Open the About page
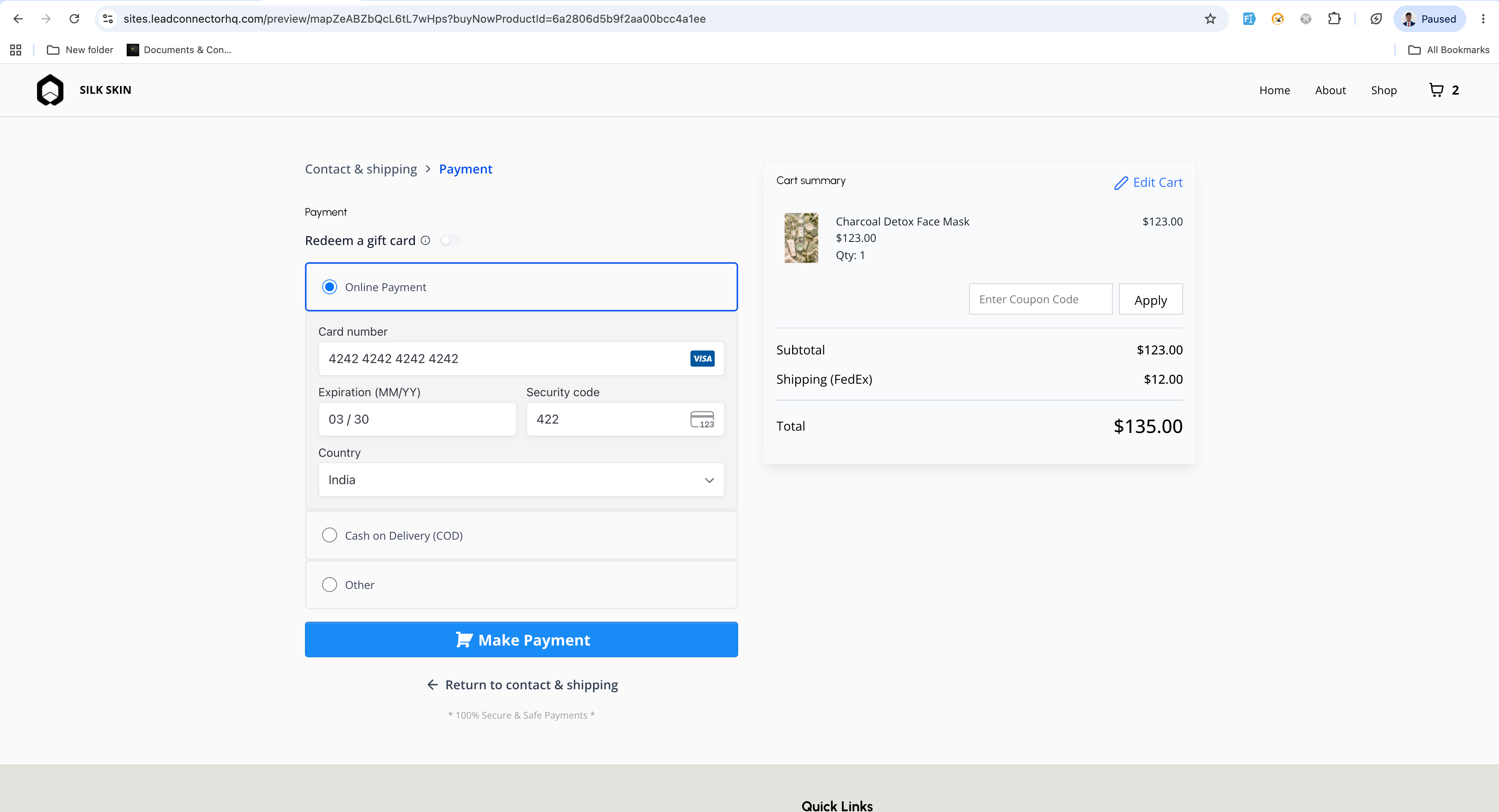The width and height of the screenshot is (1499, 812). pos(1330,90)
